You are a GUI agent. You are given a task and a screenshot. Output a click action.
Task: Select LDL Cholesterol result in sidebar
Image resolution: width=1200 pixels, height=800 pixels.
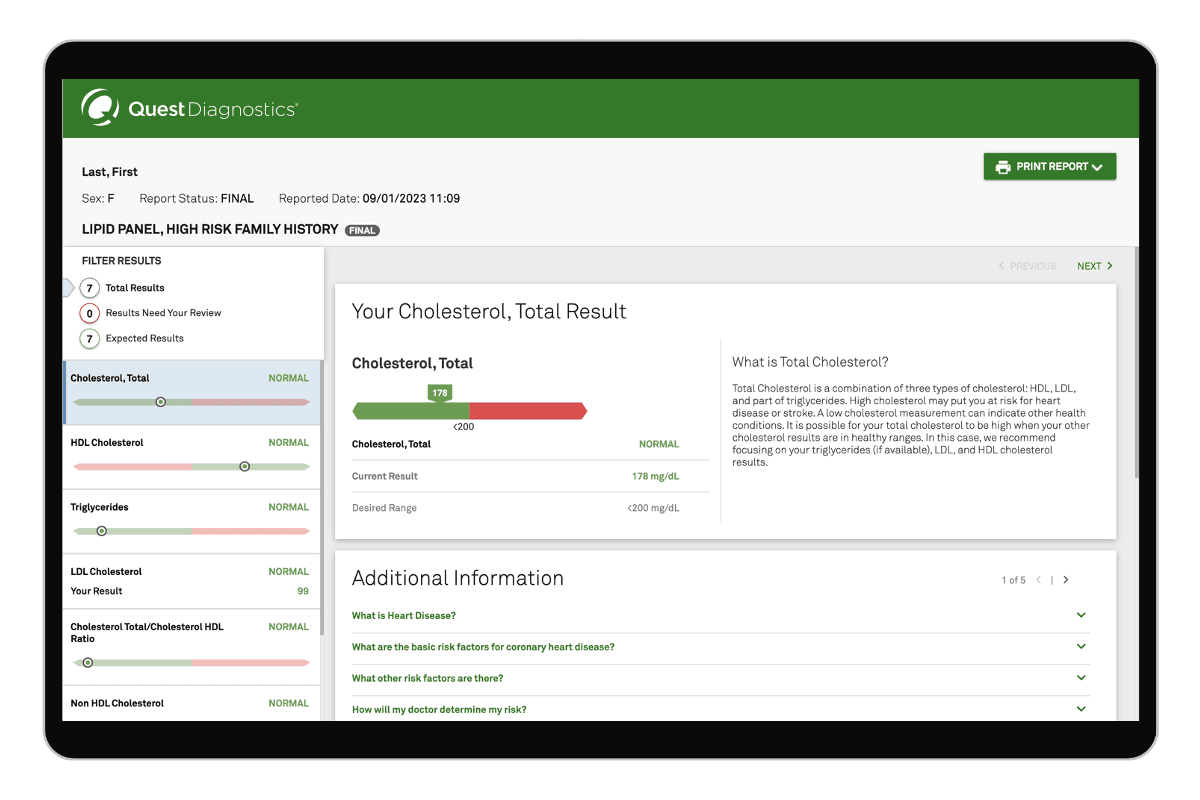pos(190,581)
